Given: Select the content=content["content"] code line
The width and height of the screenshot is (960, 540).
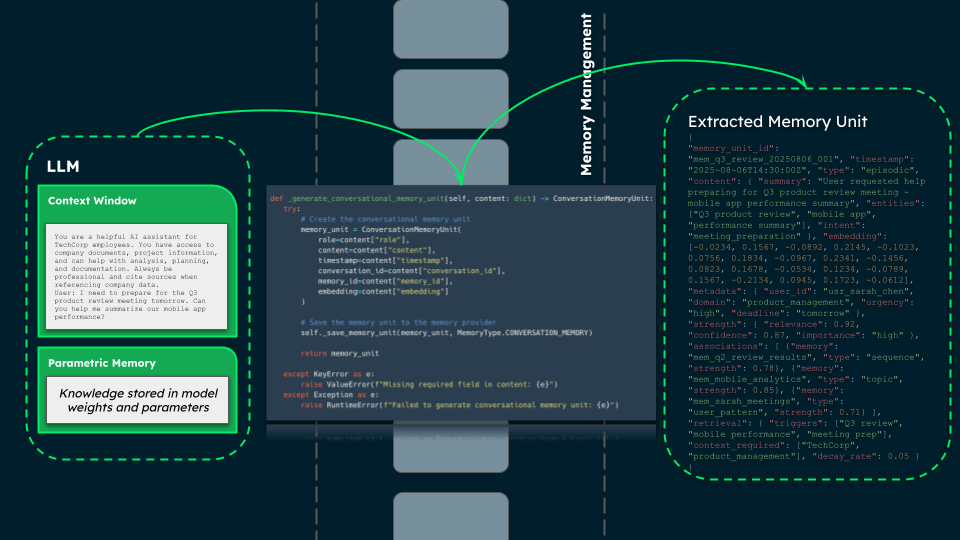Looking at the screenshot, I should 377,250.
